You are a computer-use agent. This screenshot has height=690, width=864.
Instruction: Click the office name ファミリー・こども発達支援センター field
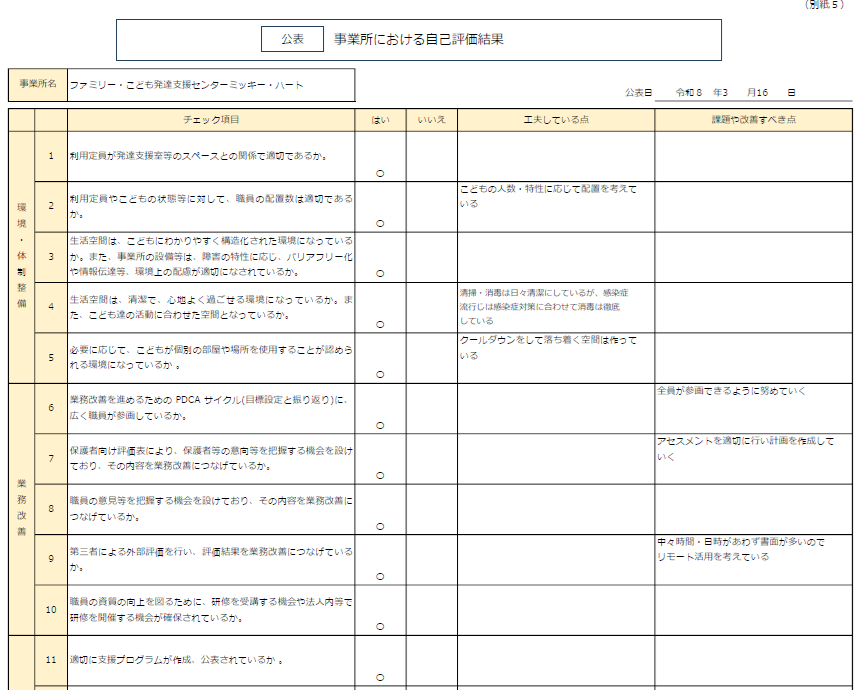(x=210, y=85)
